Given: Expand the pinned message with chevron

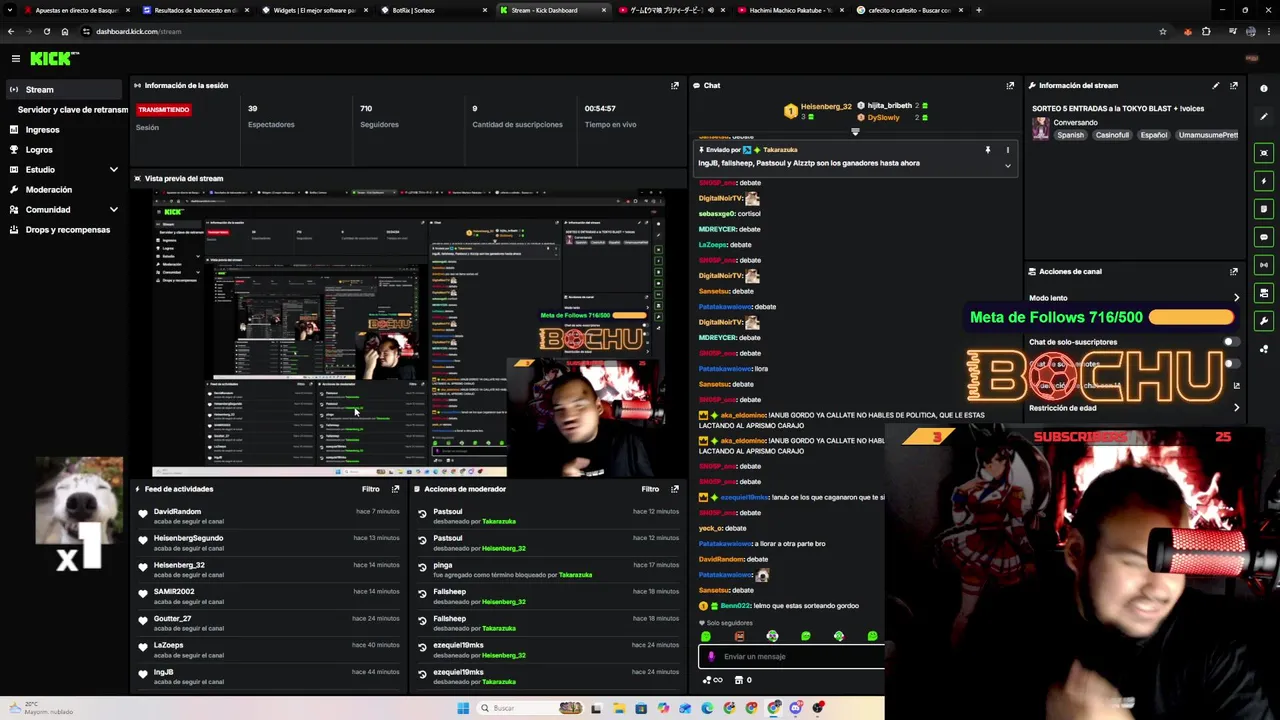Looking at the screenshot, I should (1007, 166).
